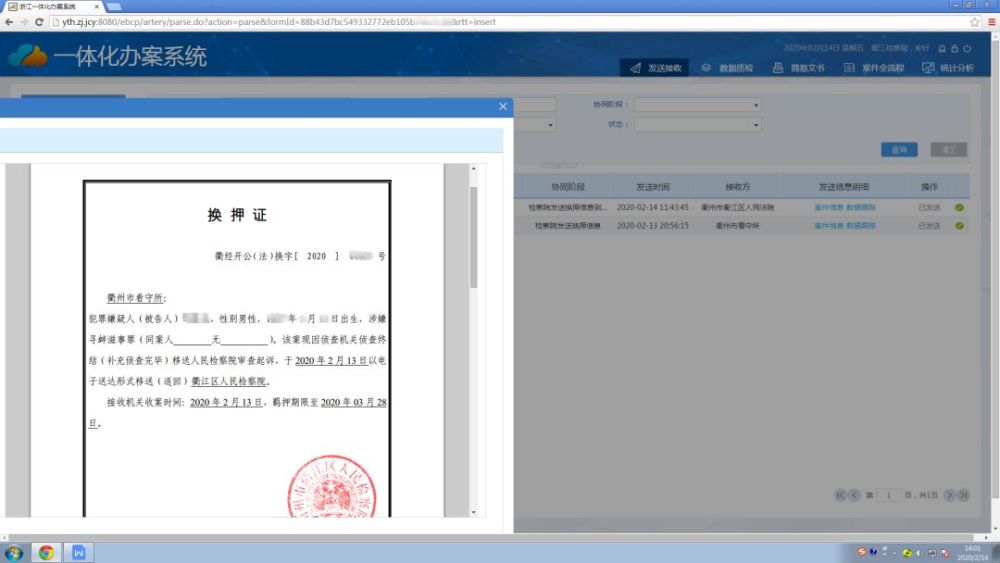Click green status icon in 2020-02-13 row
1000x563 pixels.
959,226
